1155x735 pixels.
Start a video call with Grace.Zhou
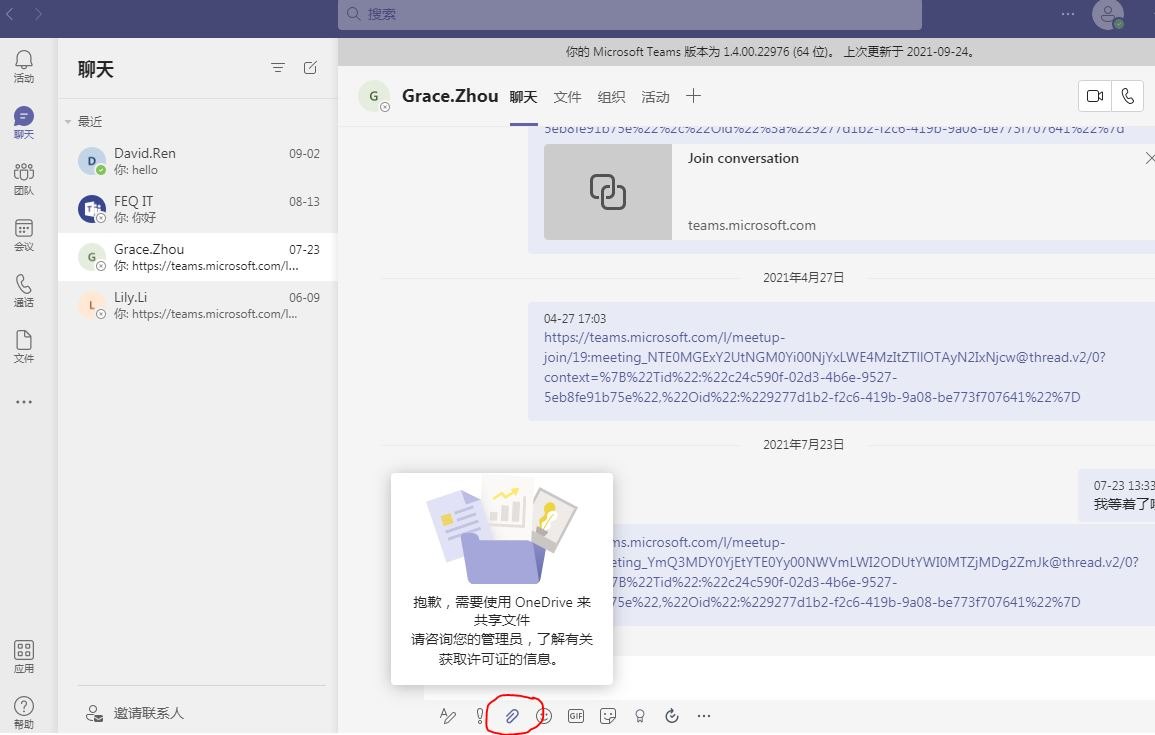[1095, 96]
